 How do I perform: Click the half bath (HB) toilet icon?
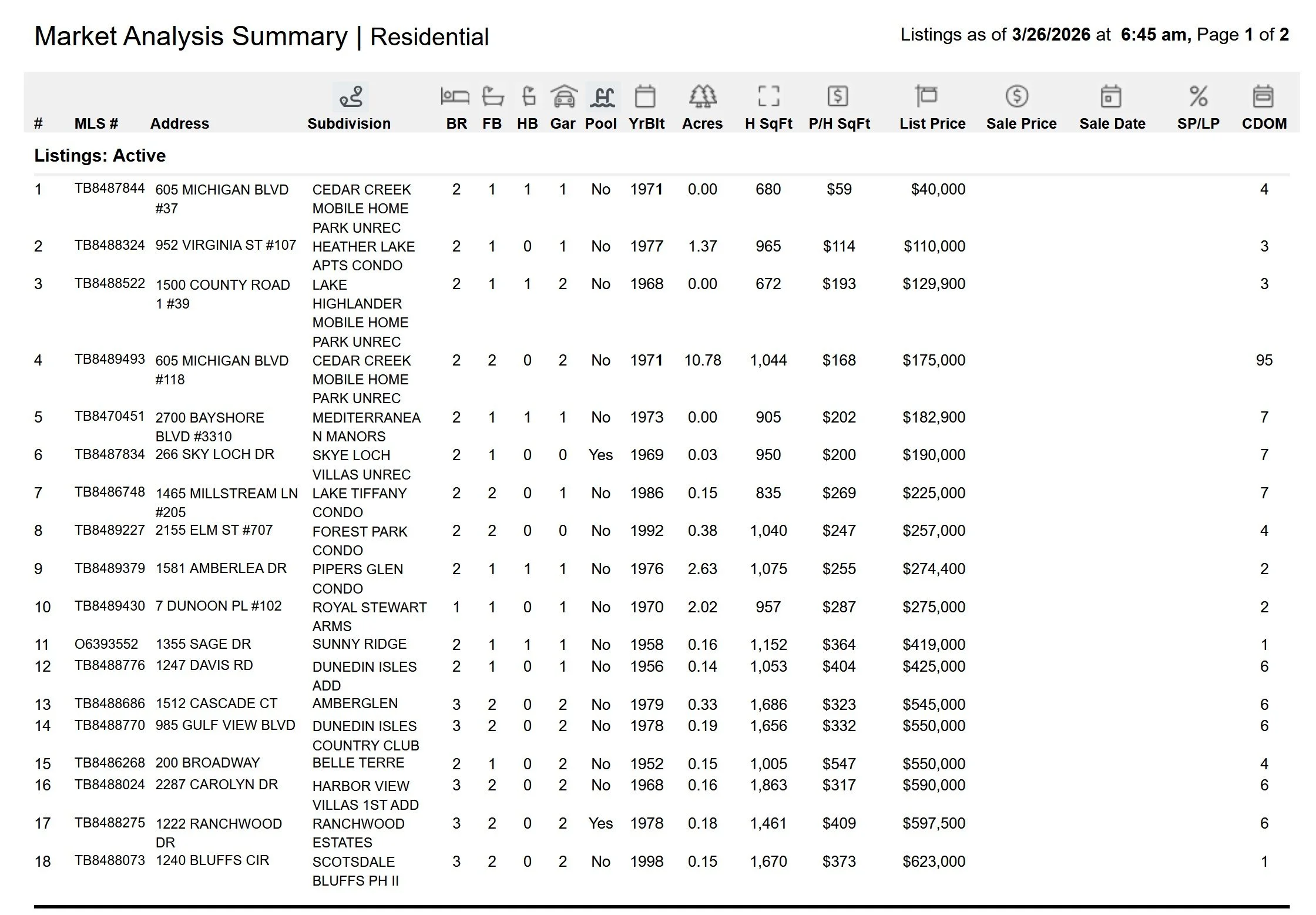pyautogui.click(x=528, y=96)
